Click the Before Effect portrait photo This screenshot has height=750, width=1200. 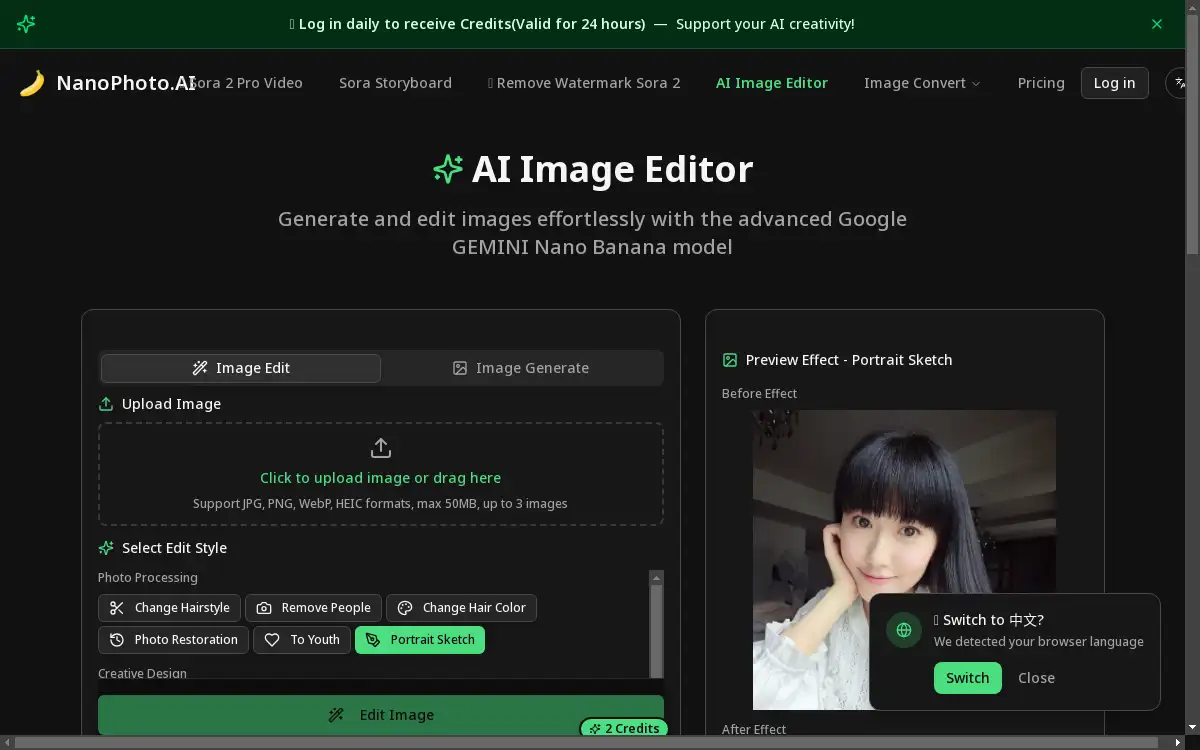(904, 560)
